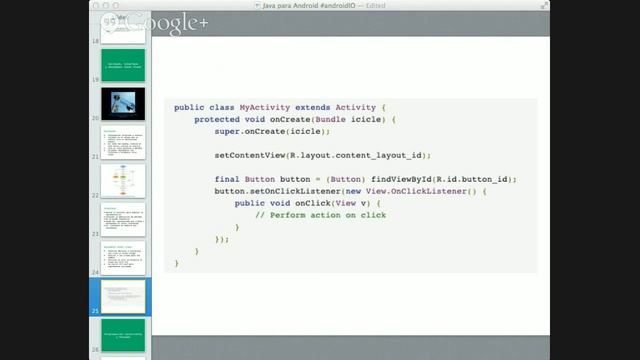Select slide 19 green title thumbnail

tap(123, 65)
